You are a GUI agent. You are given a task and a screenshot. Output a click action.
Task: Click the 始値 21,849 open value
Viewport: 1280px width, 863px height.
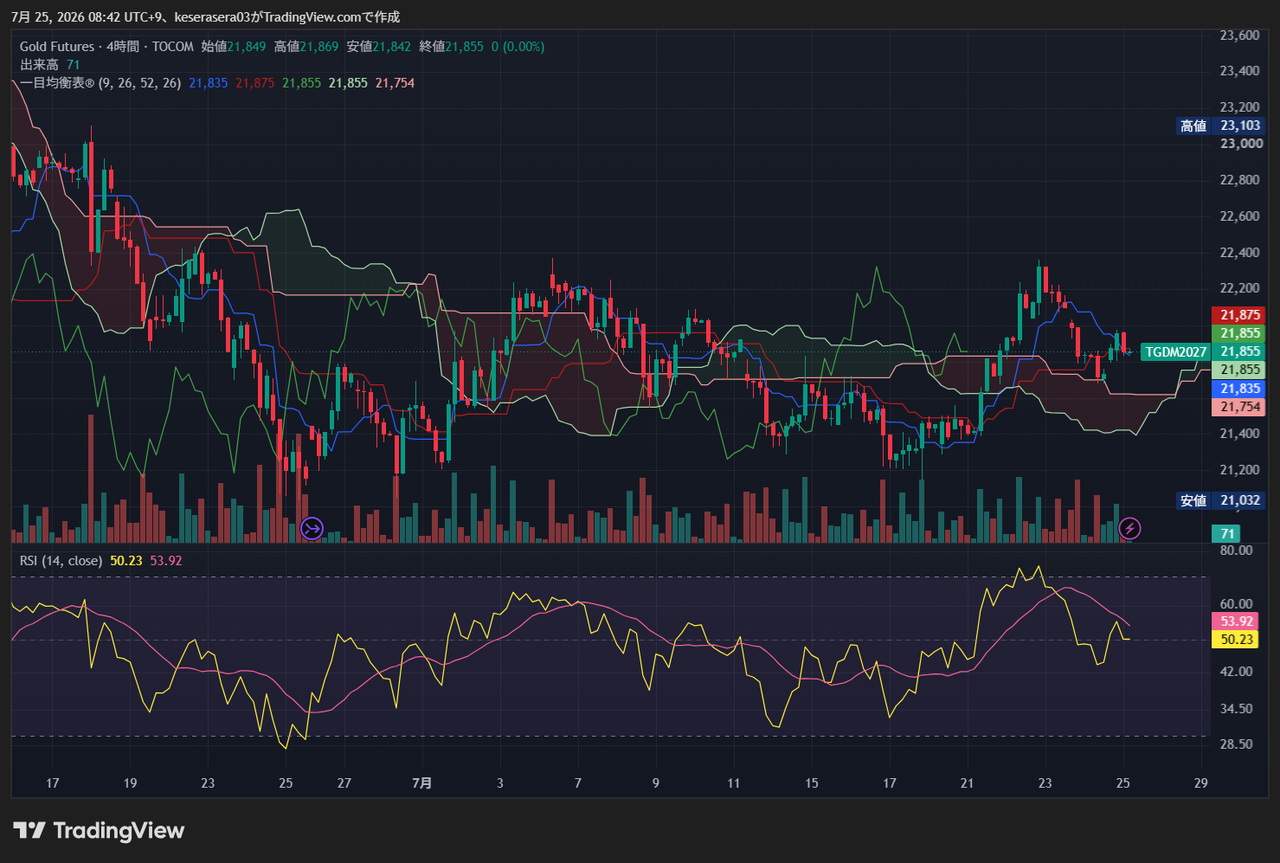(x=234, y=46)
